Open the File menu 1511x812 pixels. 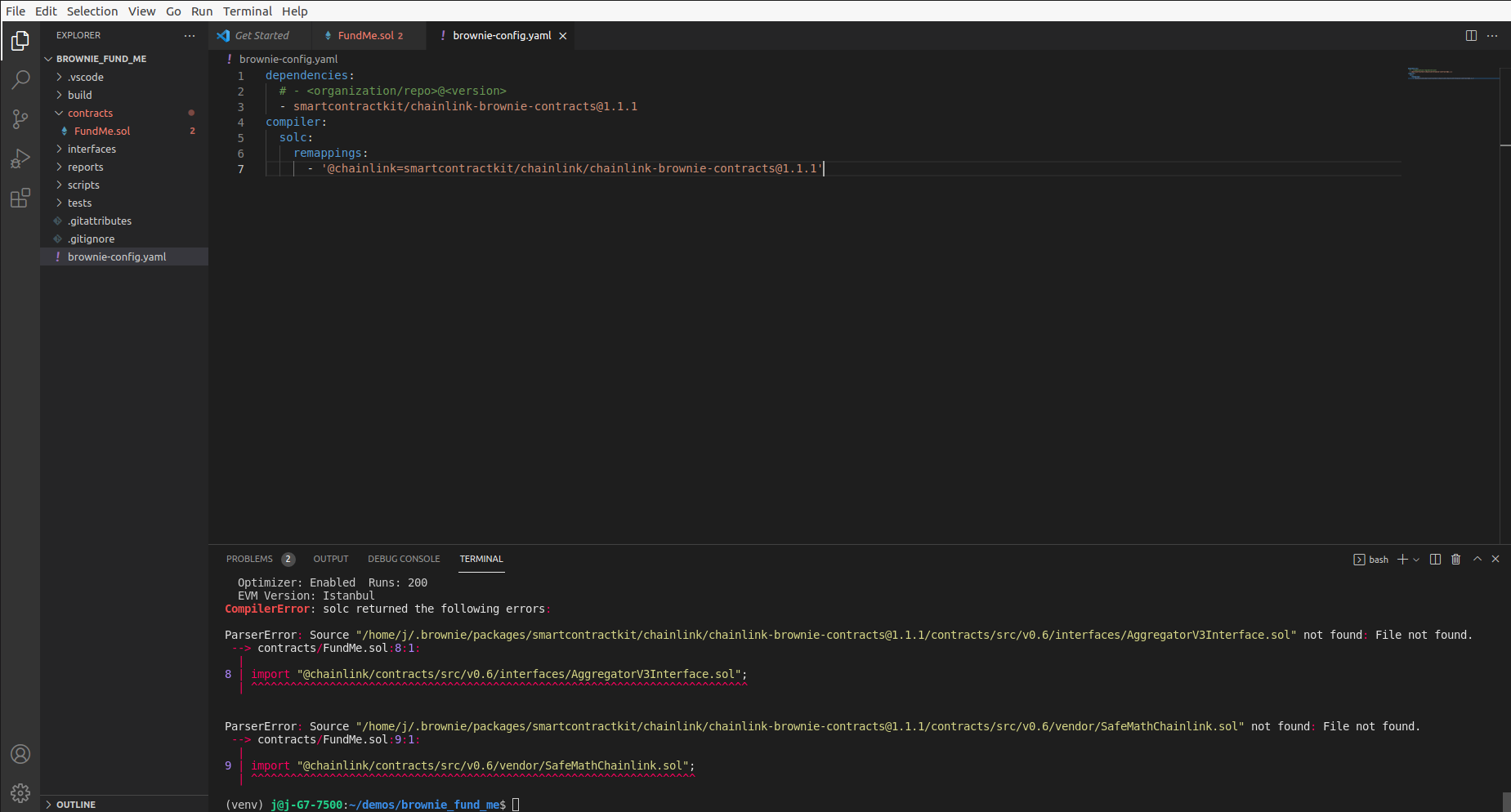tap(16, 11)
